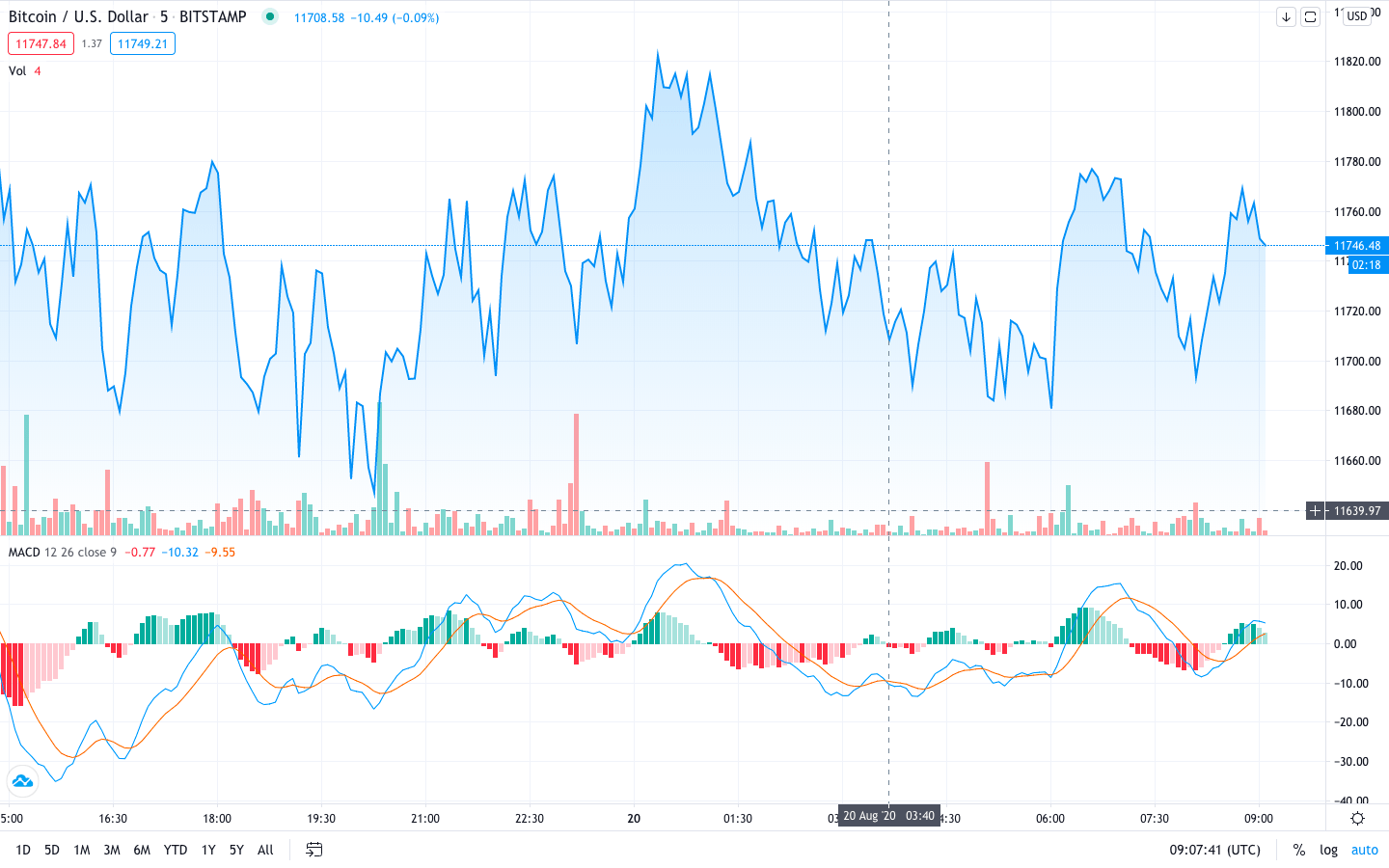Image resolution: width=1389 pixels, height=868 pixels.
Task: Click the 11639.97 crosshair price label
Action: tap(1356, 510)
